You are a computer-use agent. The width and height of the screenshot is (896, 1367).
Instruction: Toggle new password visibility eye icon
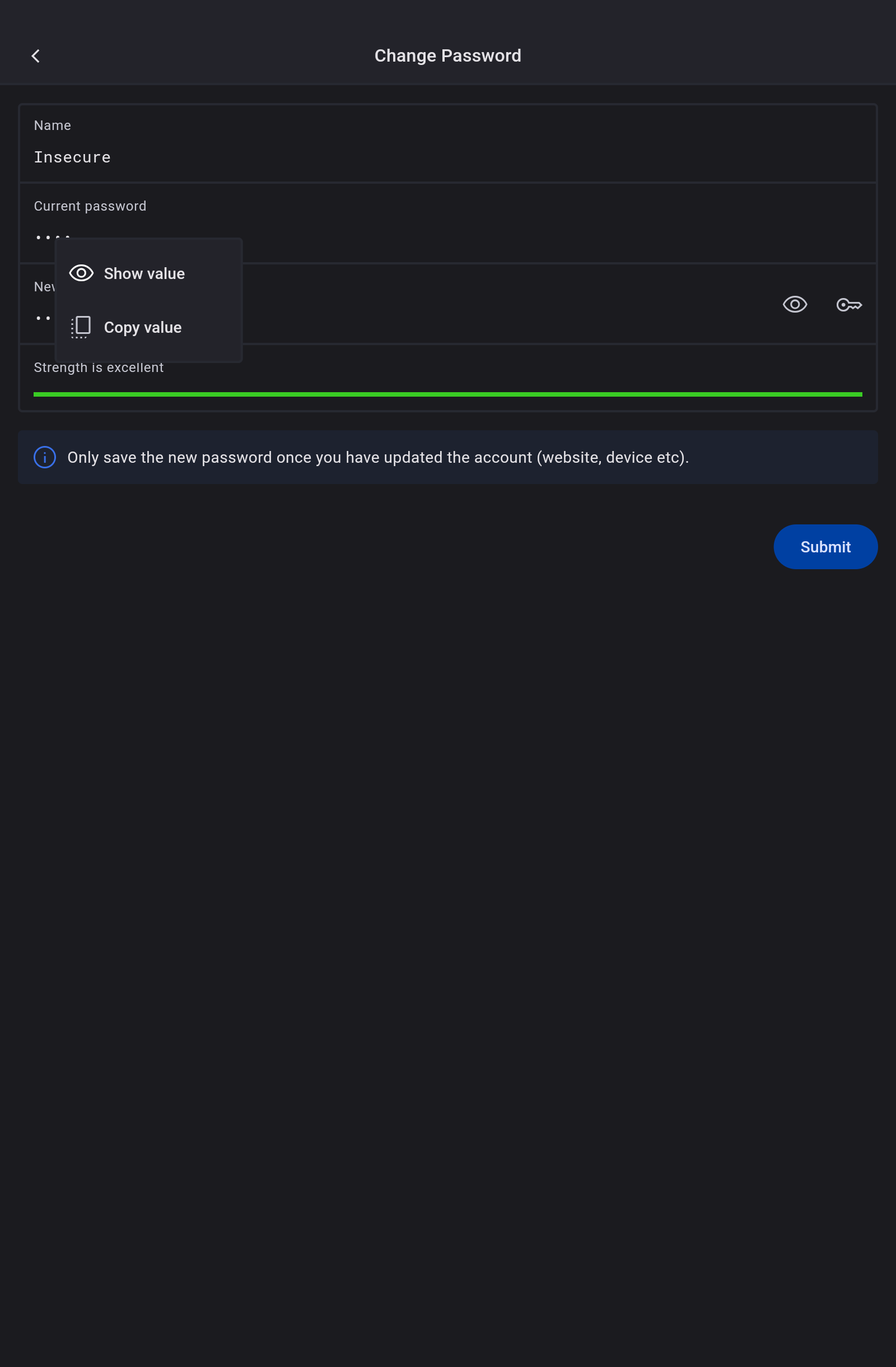(795, 304)
